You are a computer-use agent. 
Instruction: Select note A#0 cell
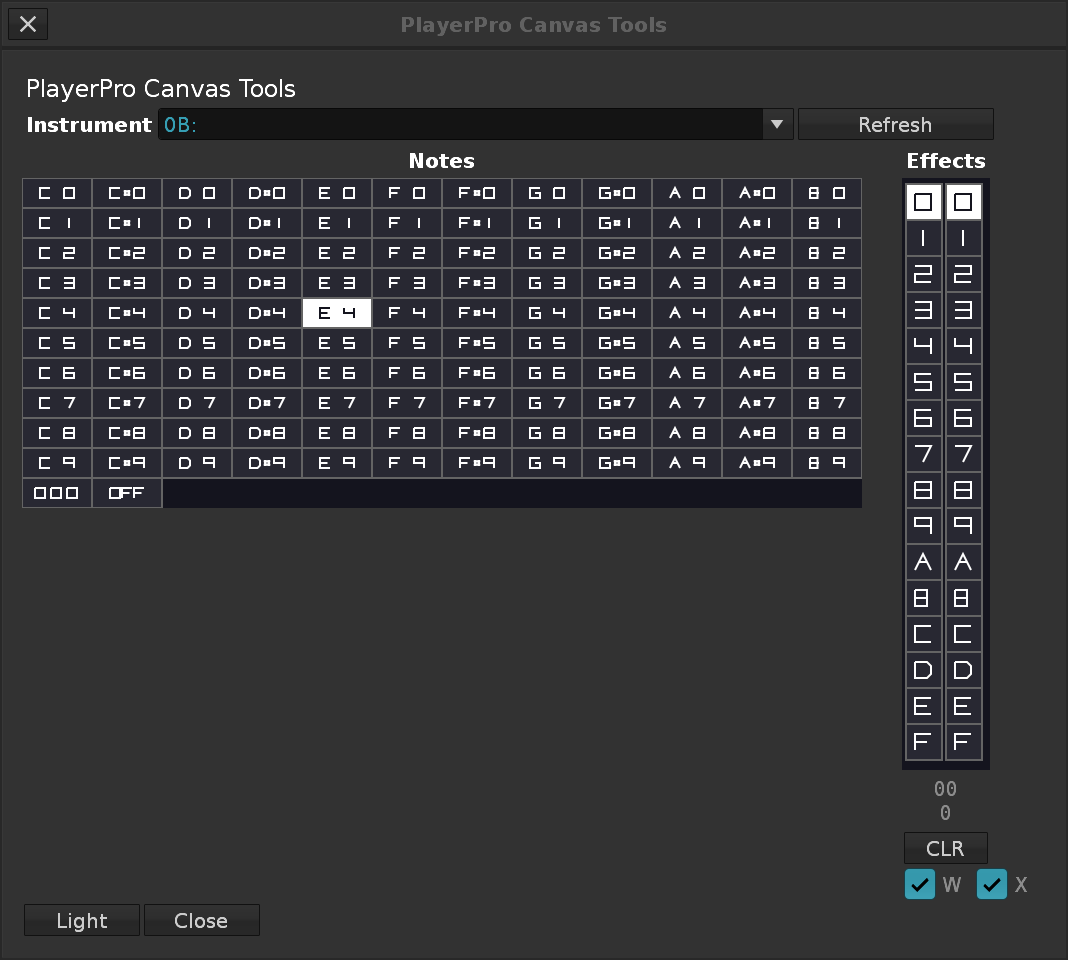(757, 193)
